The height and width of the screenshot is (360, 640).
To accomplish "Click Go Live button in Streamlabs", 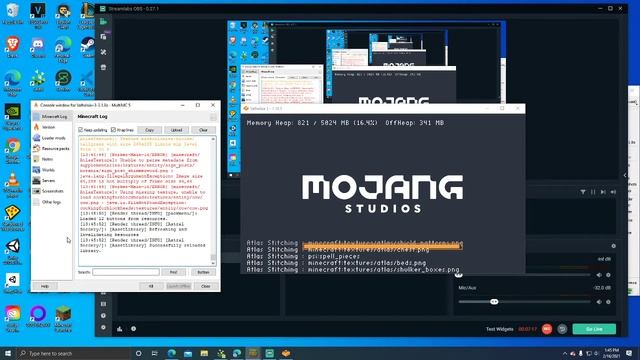I will 594,329.
